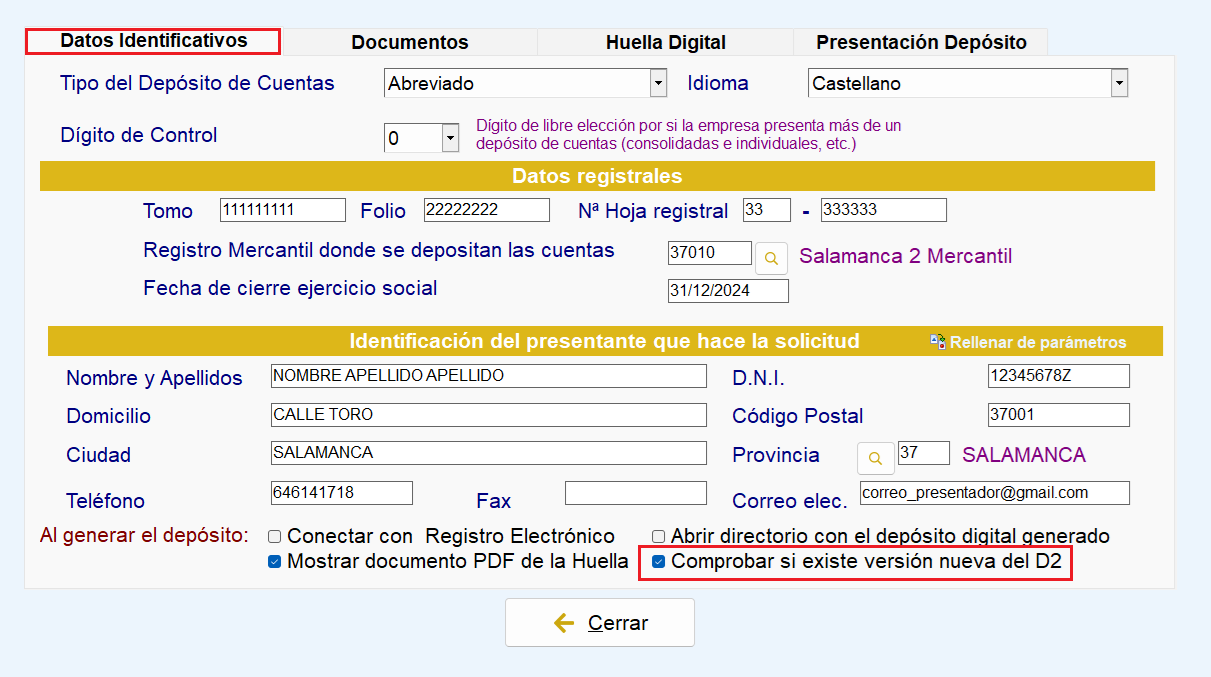Select the Datos Identificativos tab

tap(153, 41)
